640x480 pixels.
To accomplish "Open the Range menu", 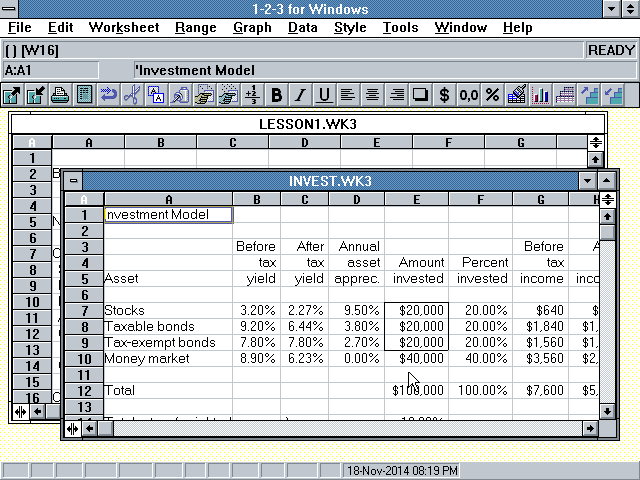I will 196,27.
